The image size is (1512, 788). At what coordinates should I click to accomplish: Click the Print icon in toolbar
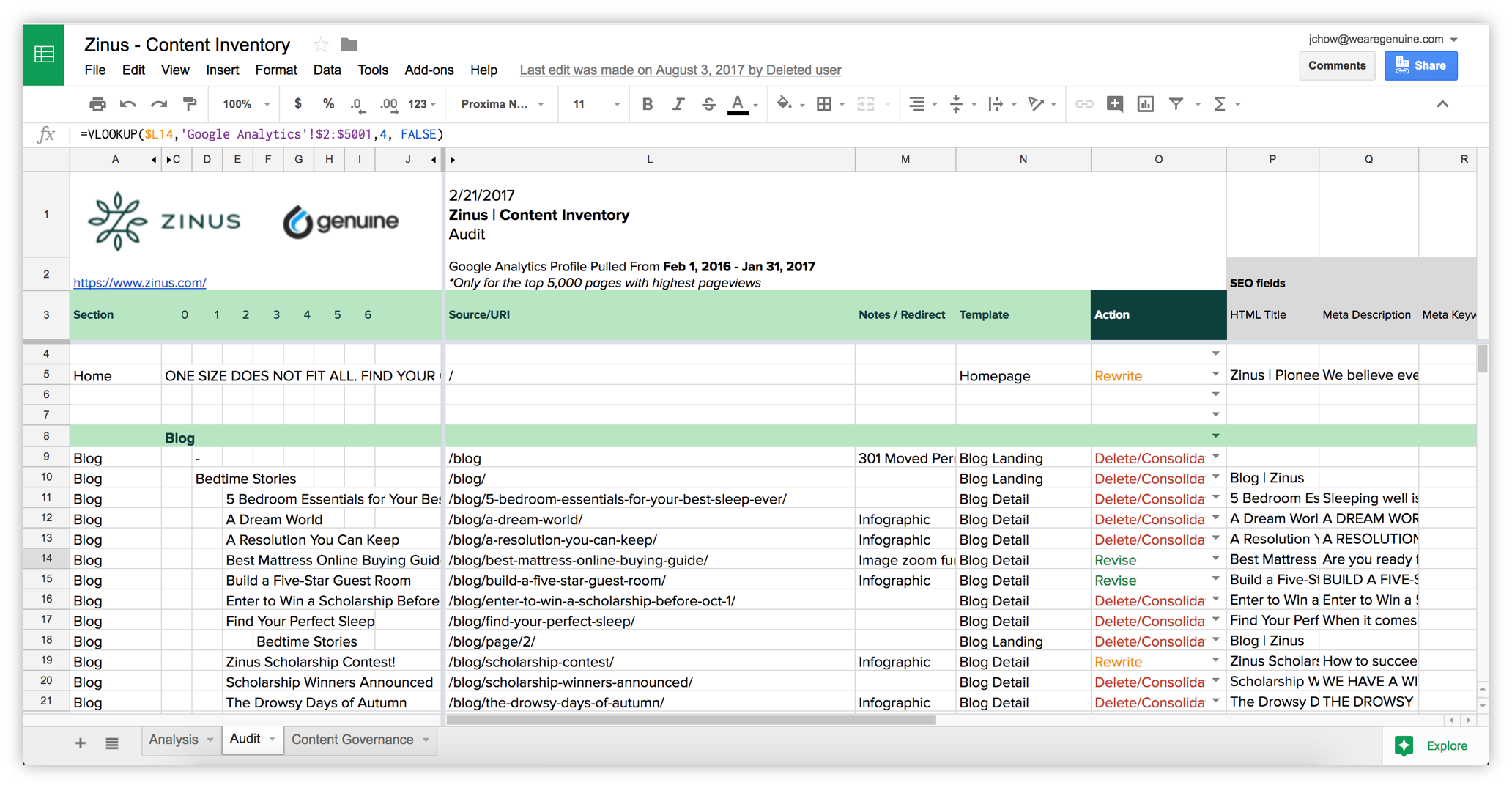(x=97, y=104)
